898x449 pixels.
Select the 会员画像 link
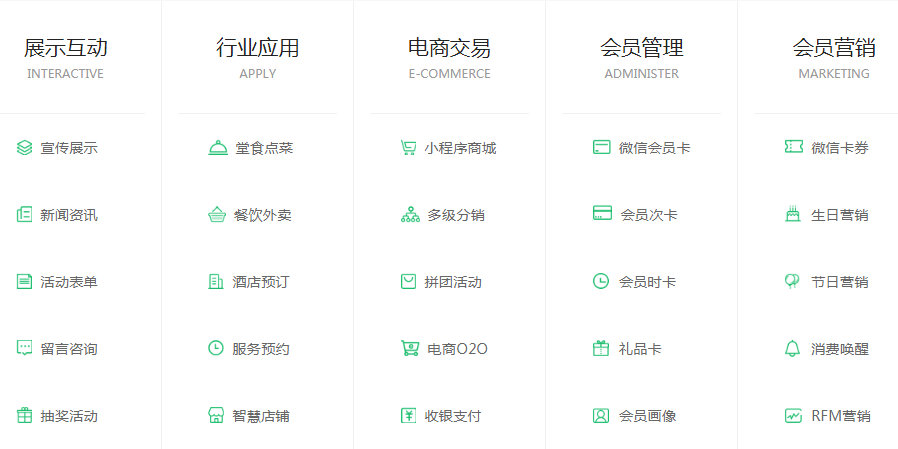tap(647, 416)
